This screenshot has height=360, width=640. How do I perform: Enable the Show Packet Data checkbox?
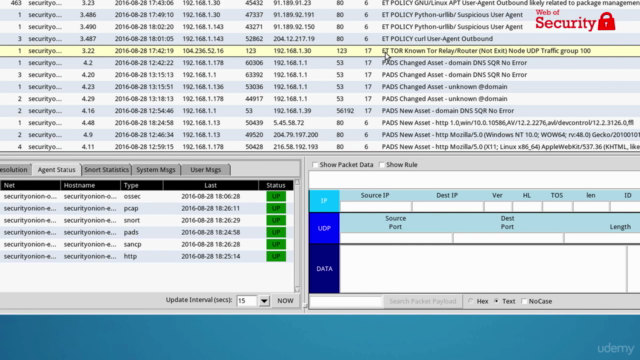[x=315, y=165]
